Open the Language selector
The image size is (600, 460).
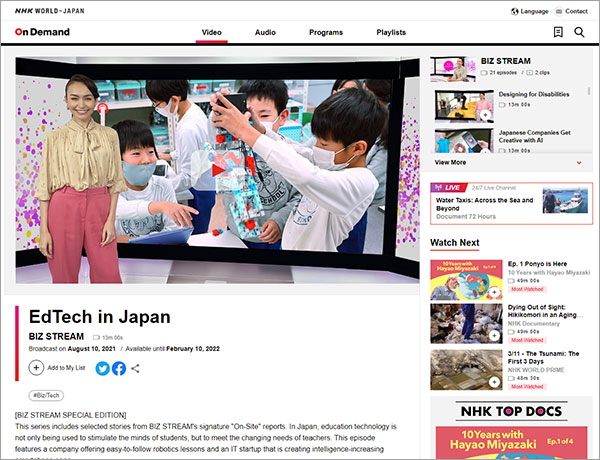[x=529, y=11]
